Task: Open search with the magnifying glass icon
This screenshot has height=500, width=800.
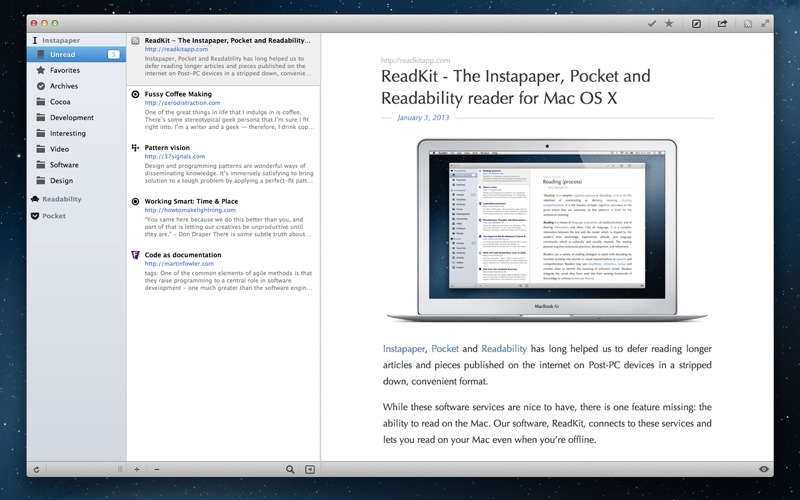Action: coord(290,469)
